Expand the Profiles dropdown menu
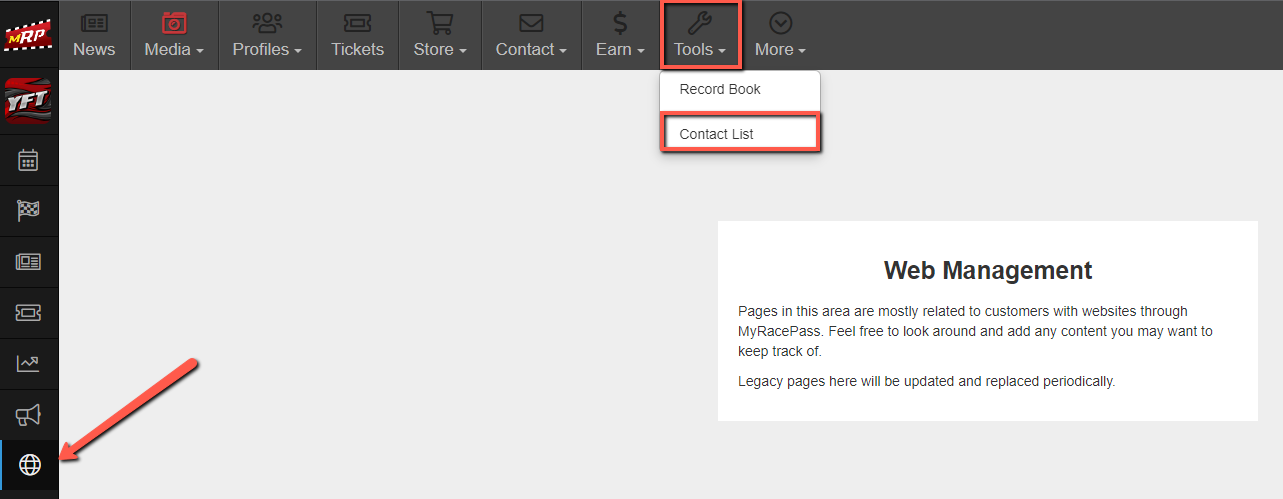The height and width of the screenshot is (499, 1283). 267,35
